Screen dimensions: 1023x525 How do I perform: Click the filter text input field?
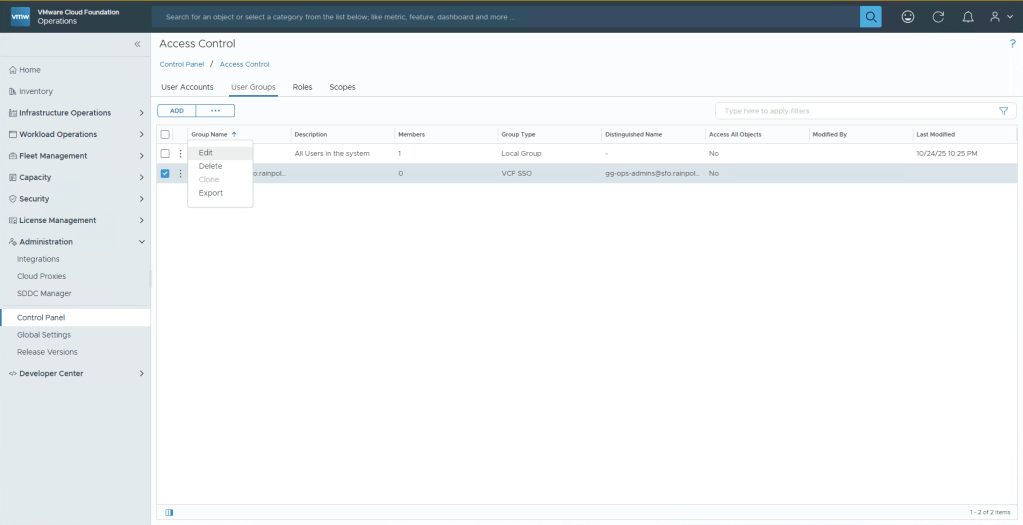pyautogui.click(x=855, y=111)
